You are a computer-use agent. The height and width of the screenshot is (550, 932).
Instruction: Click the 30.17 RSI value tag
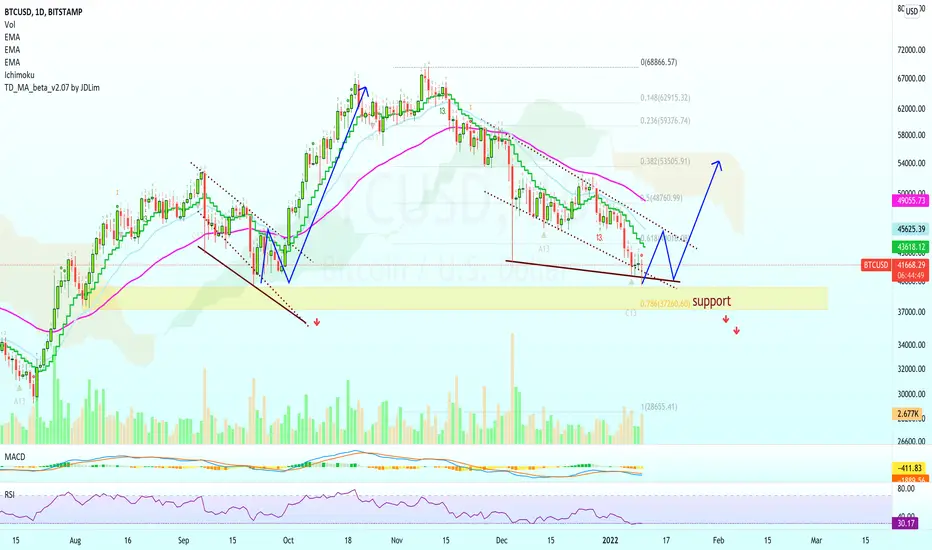click(x=906, y=524)
